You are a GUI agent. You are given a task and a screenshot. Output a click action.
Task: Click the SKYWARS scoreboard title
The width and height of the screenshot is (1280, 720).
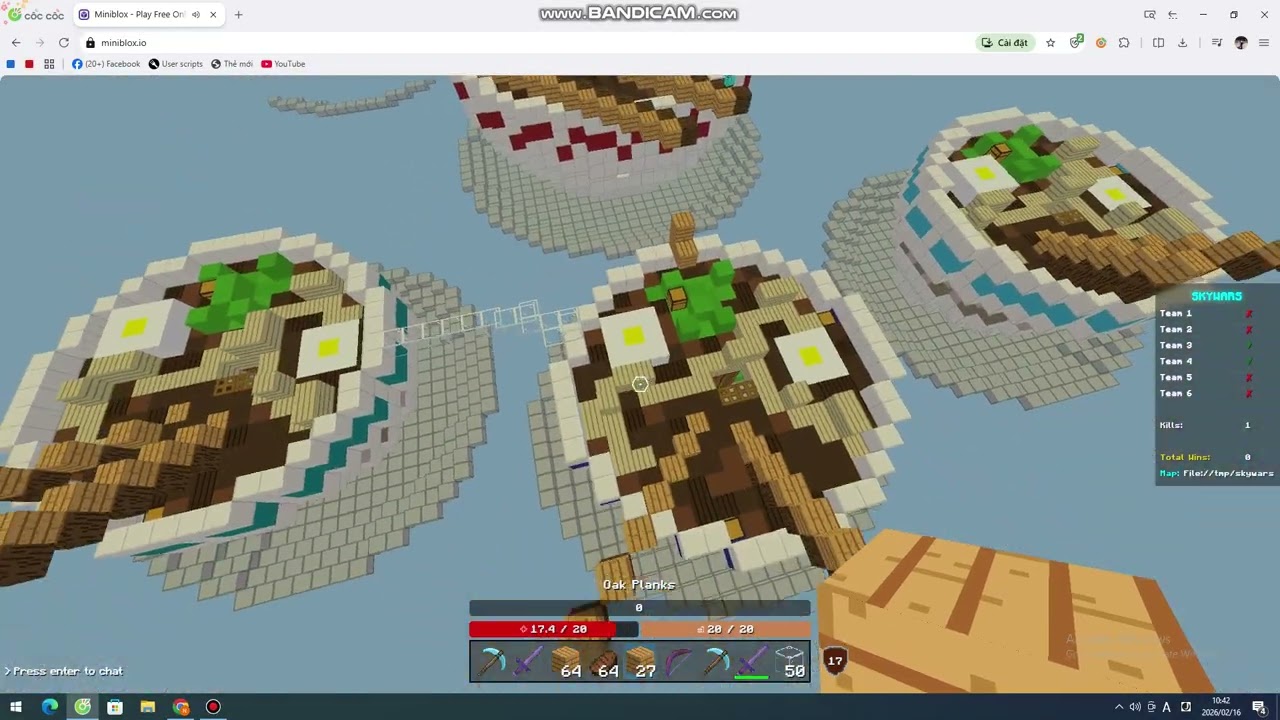pyautogui.click(x=1216, y=297)
